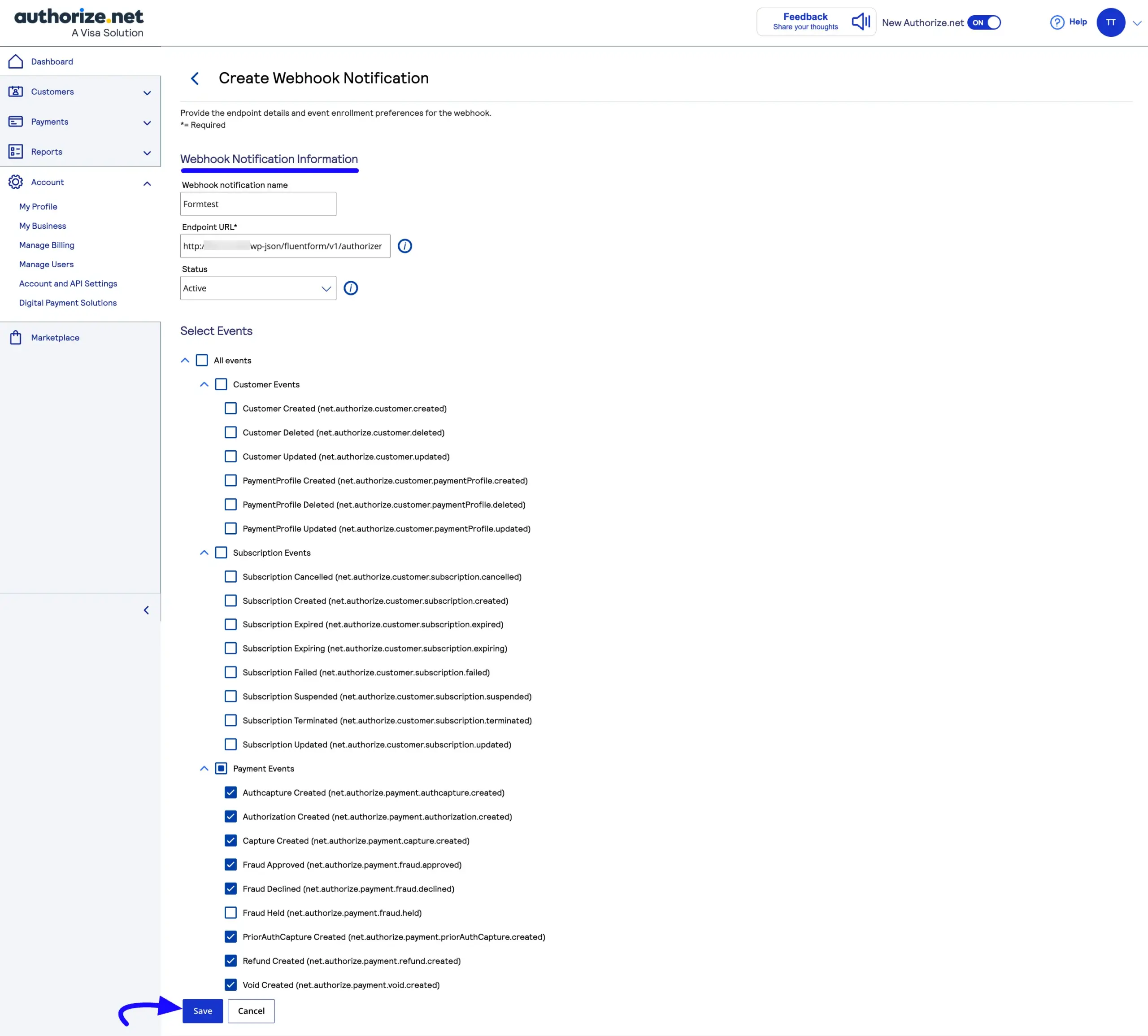Click the Reports sidebar icon
This screenshot has height=1036, width=1148.
[x=15, y=152]
